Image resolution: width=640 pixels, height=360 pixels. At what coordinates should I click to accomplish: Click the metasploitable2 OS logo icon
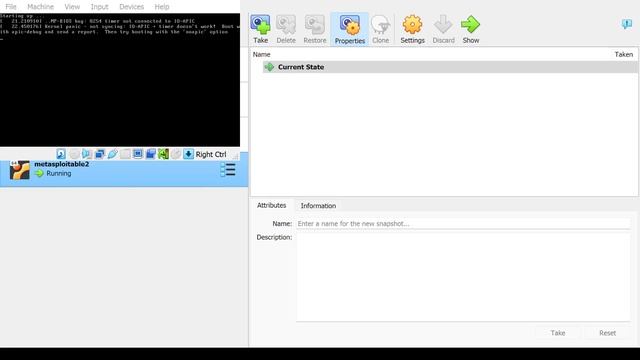(20, 170)
